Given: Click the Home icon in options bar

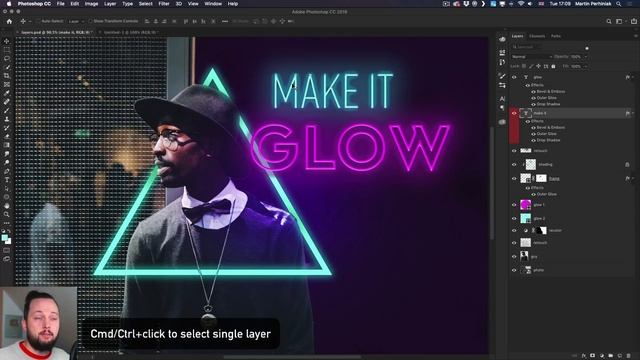Looking at the screenshot, I should [9, 21].
